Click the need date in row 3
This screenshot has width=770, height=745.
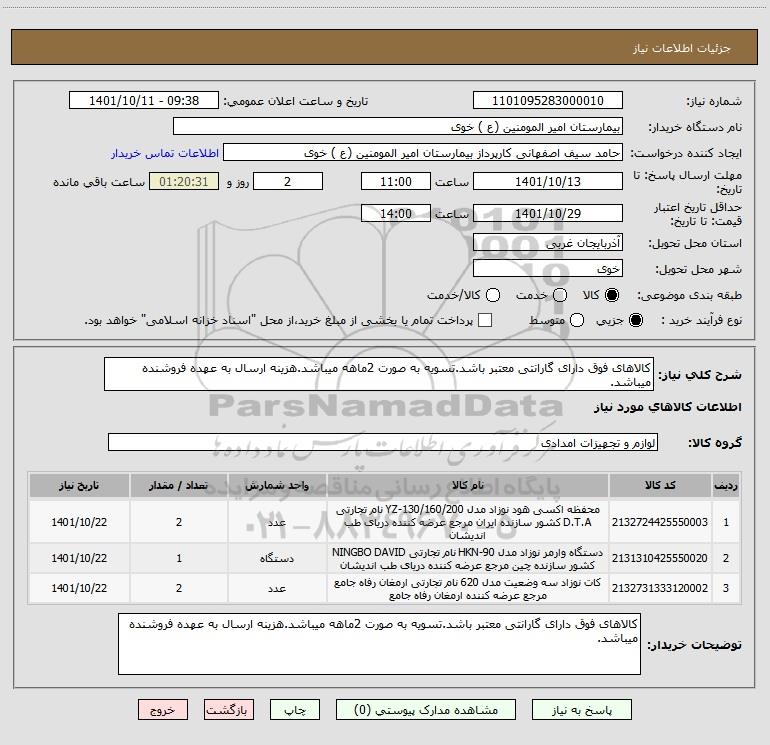pos(79,588)
